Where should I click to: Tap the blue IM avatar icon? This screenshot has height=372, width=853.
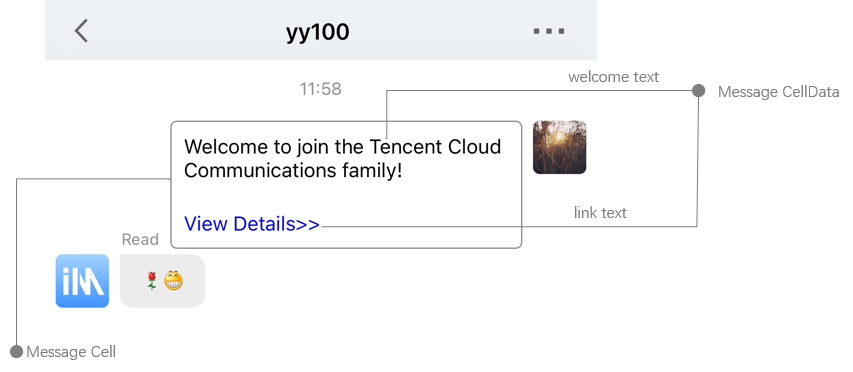point(82,281)
